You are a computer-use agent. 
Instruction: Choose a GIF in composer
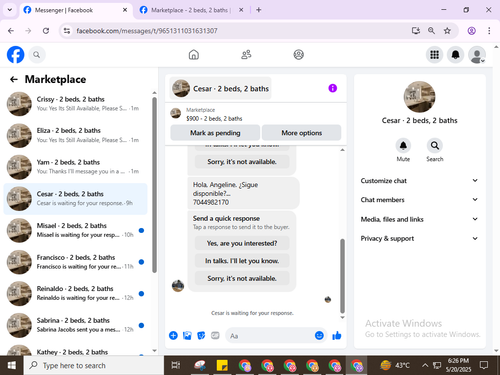click(215, 335)
